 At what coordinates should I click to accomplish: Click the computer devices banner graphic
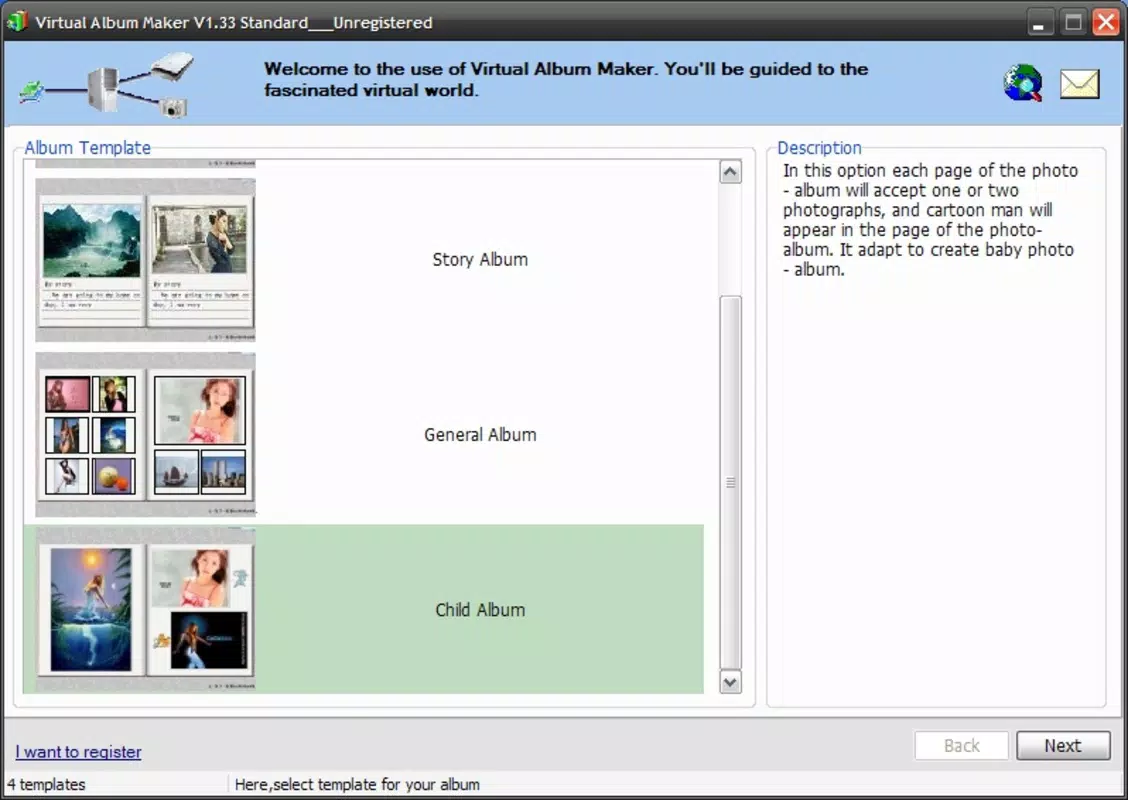click(108, 85)
